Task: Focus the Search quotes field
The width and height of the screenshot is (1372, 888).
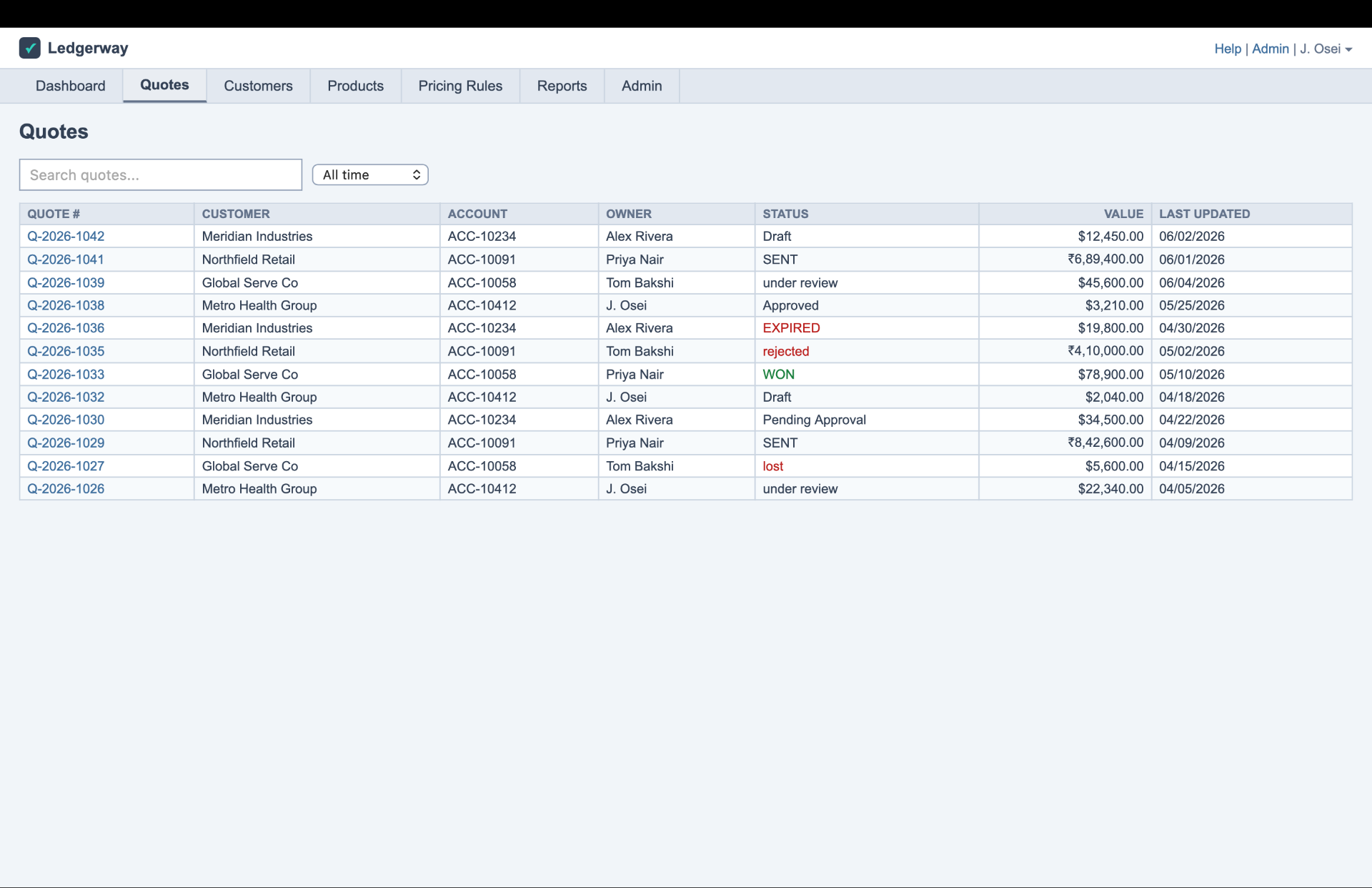Action: [161, 175]
